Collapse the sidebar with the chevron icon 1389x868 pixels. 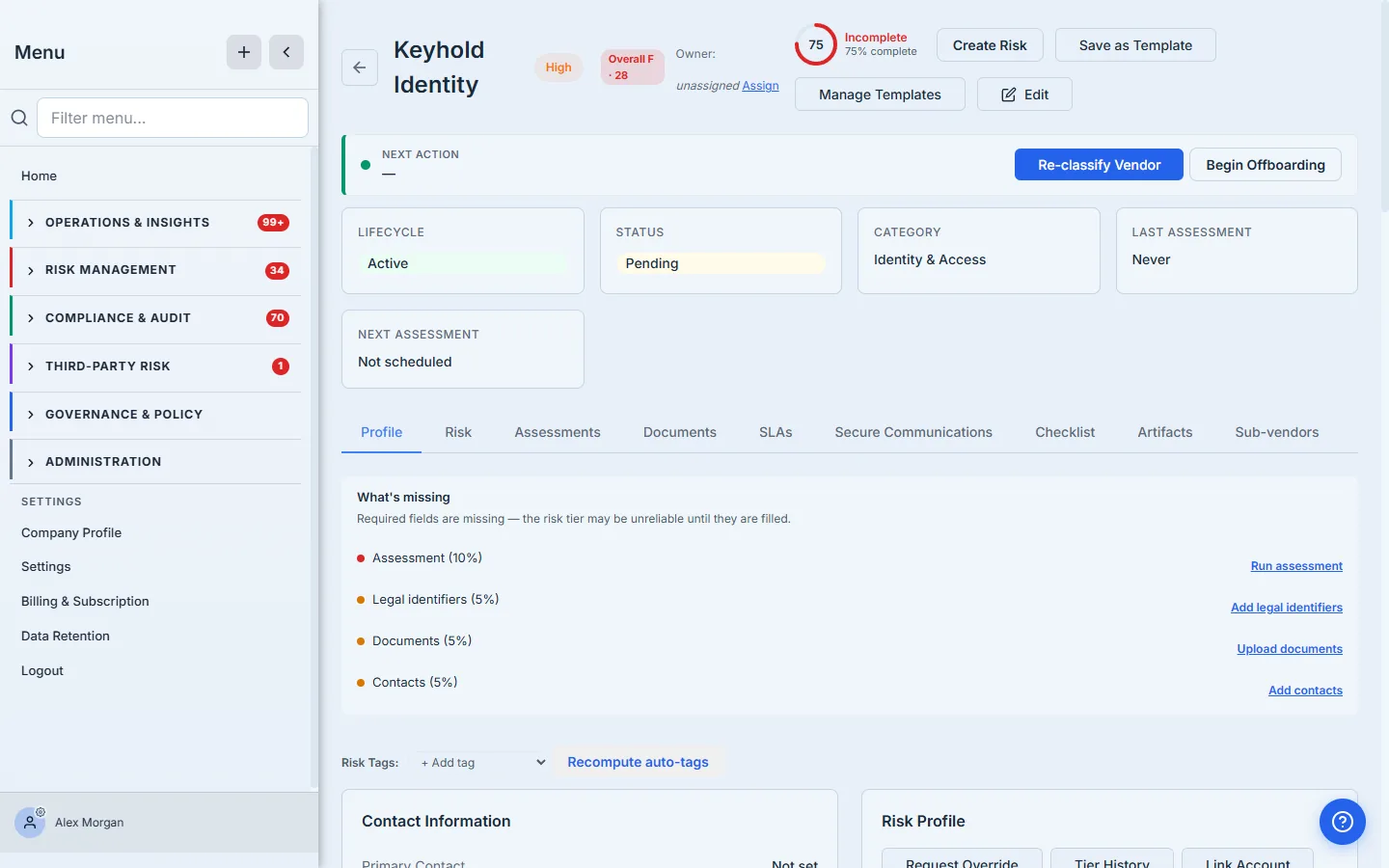pyautogui.click(x=286, y=52)
